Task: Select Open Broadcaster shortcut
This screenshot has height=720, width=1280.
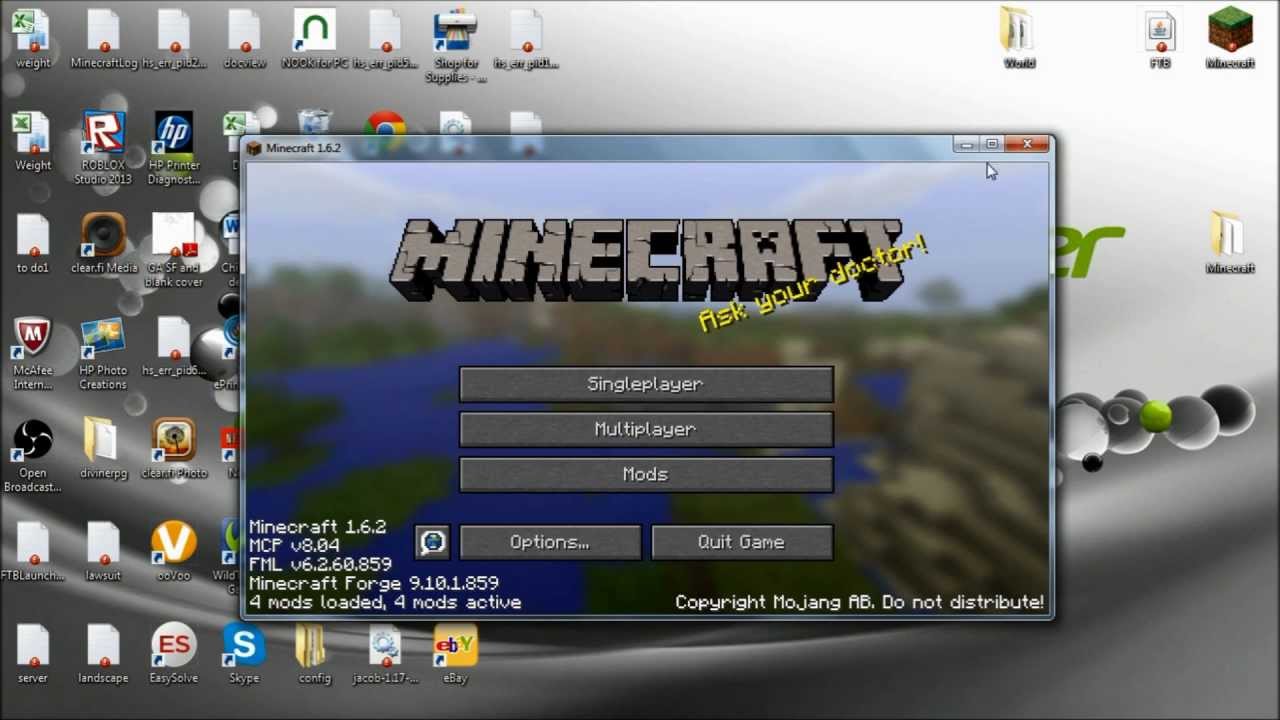Action: (x=33, y=456)
